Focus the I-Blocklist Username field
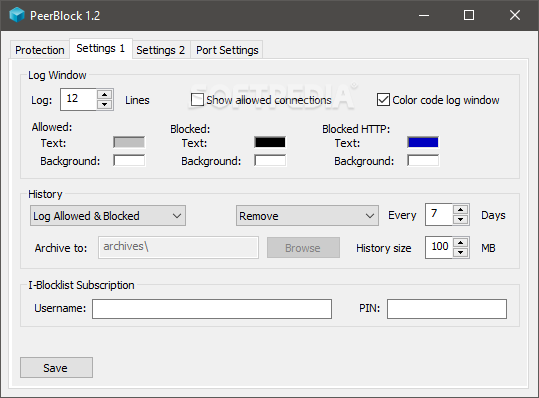Image resolution: width=539 pixels, height=398 pixels. coord(212,309)
